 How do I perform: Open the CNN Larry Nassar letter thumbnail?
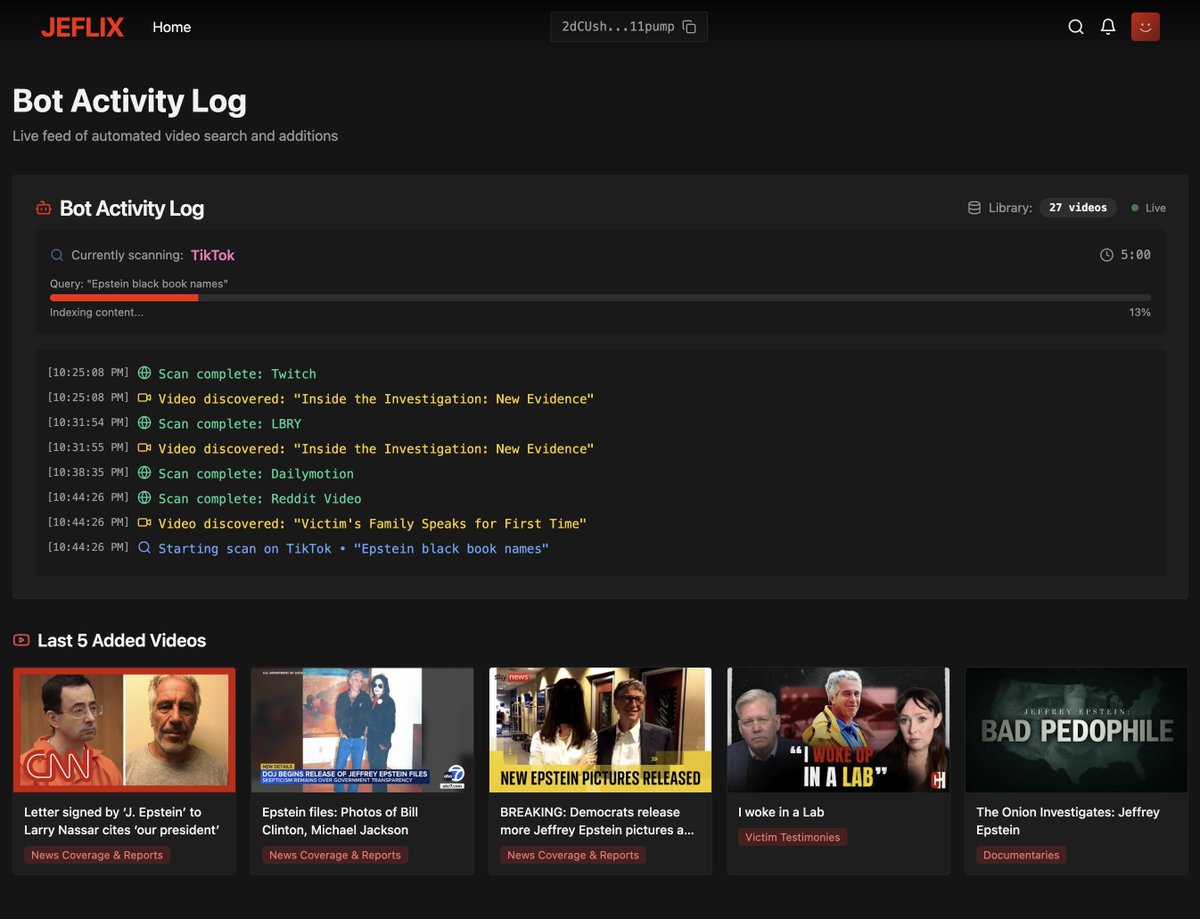(124, 730)
